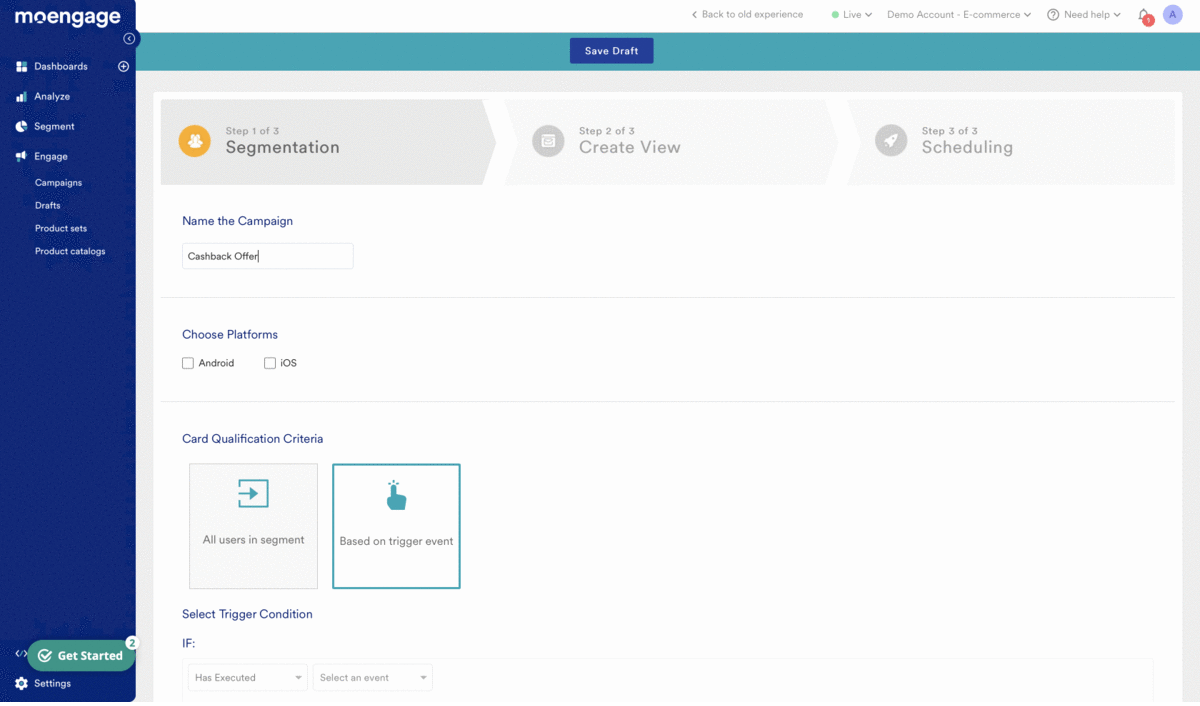The width and height of the screenshot is (1200, 706).
Task: Select Step 1 Segmentation tab
Action: pos(328,142)
